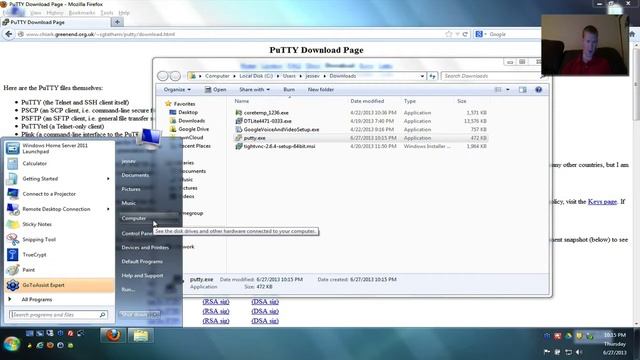Click Explorer's help question mark icon
The image size is (640, 360).
coord(538,89)
